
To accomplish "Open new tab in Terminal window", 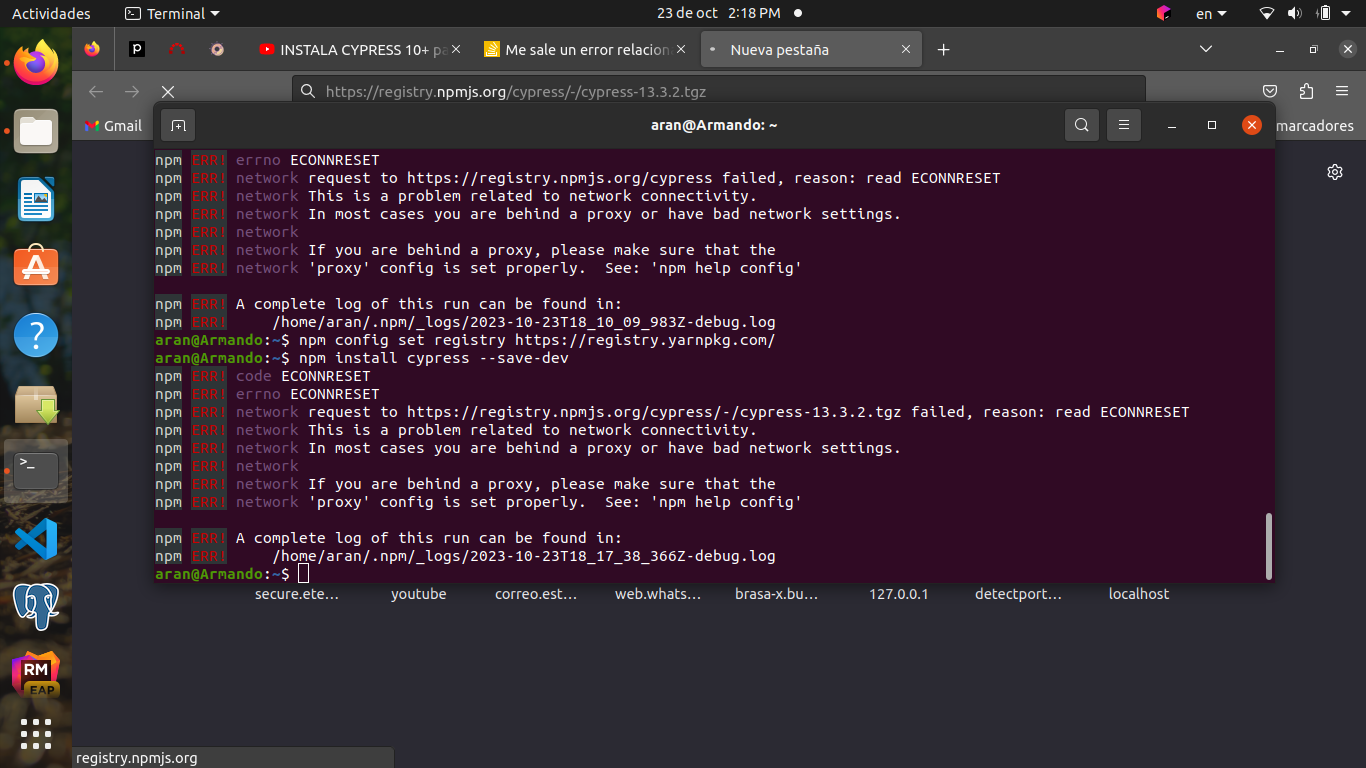I will [x=178, y=125].
